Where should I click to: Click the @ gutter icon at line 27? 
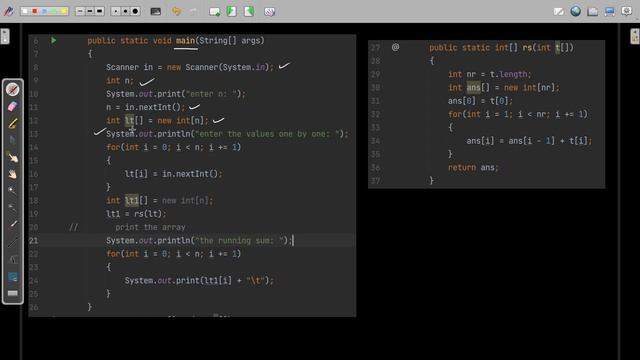click(395, 47)
